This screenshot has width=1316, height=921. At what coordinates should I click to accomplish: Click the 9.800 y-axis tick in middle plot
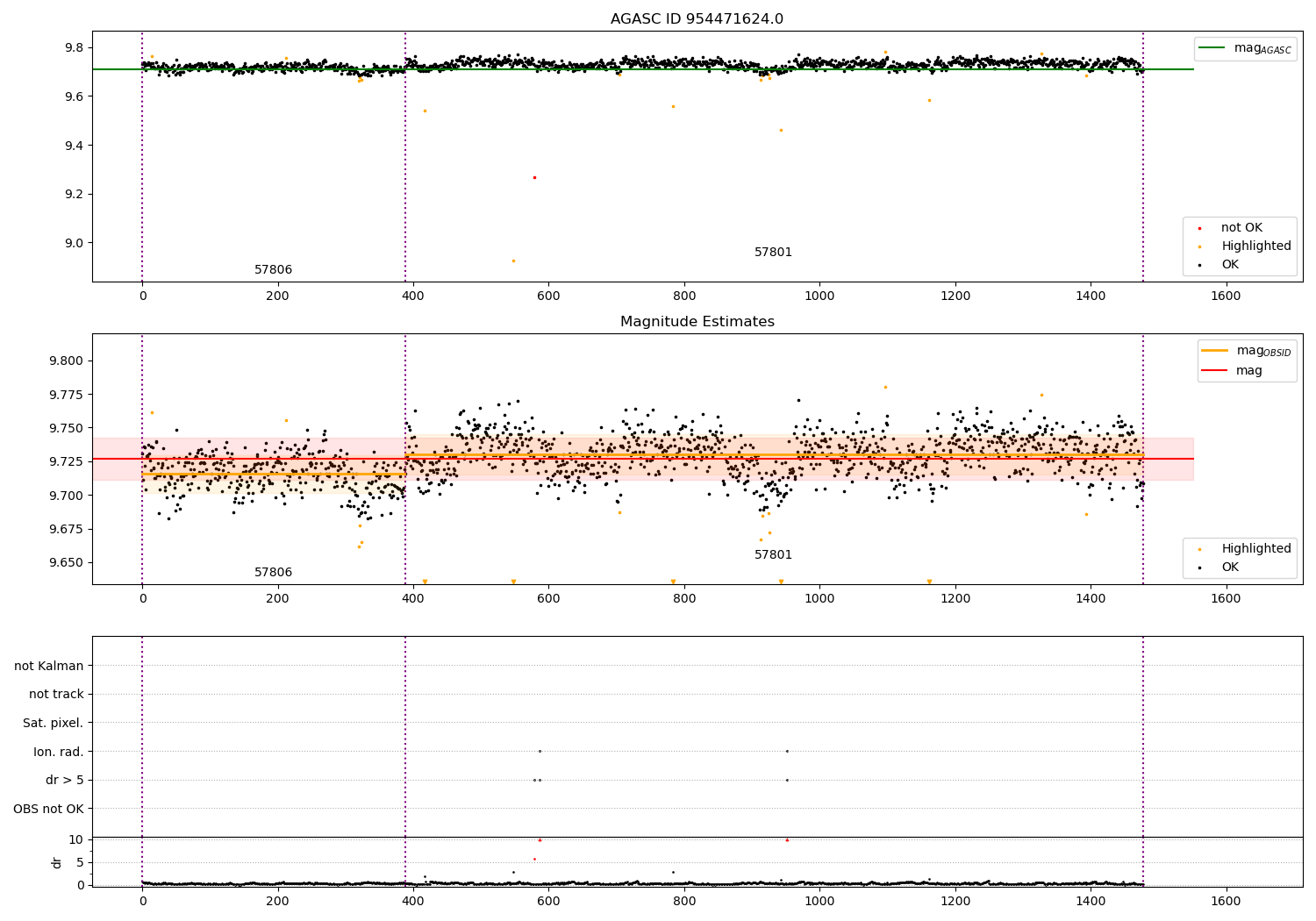pos(67,361)
